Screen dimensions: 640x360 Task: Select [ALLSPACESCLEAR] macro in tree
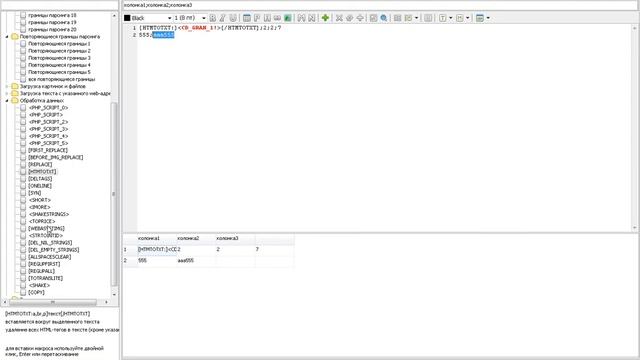tap(49, 257)
